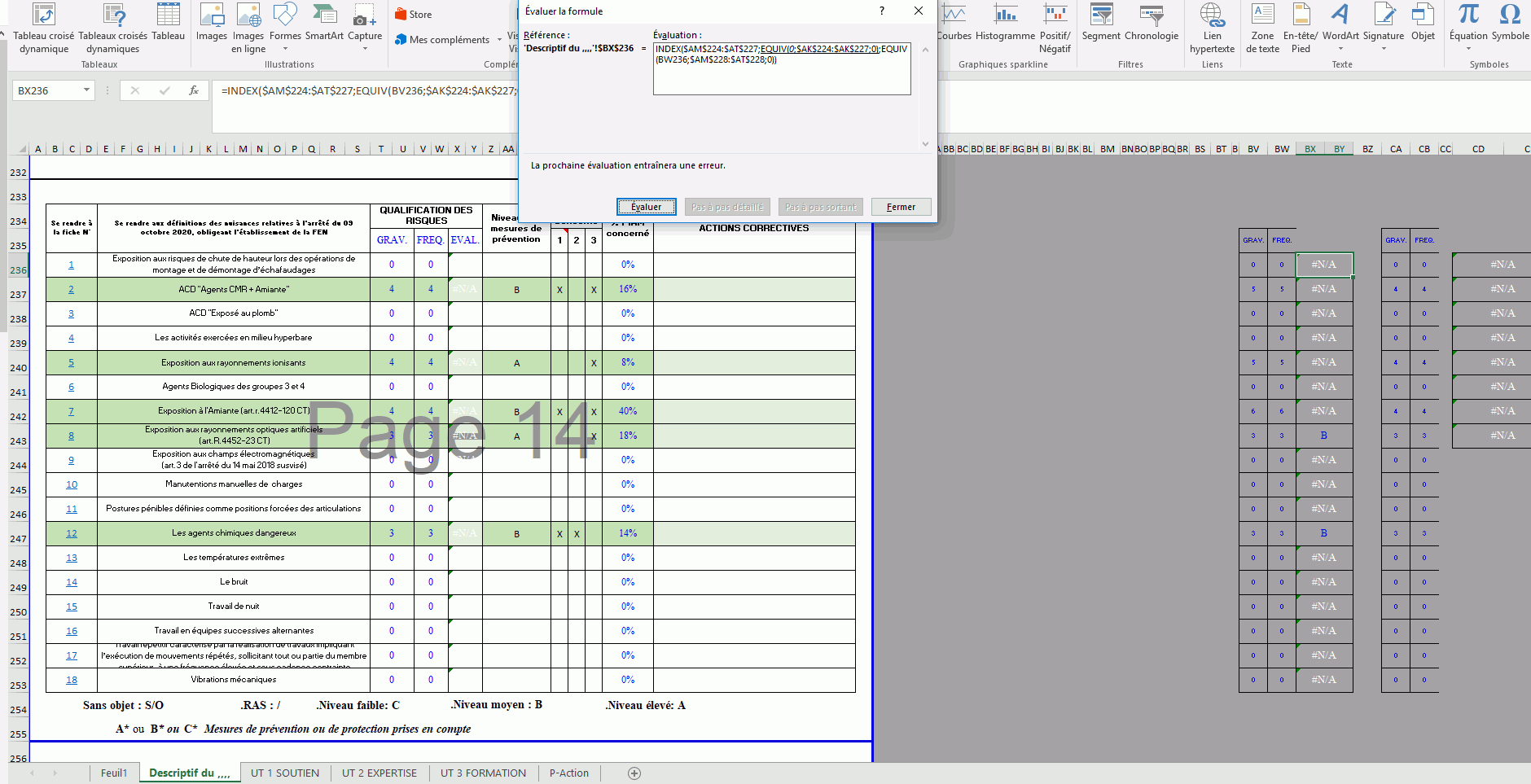Insert a Zone de texte
The height and width of the screenshot is (784, 1531).
click(x=1262, y=28)
